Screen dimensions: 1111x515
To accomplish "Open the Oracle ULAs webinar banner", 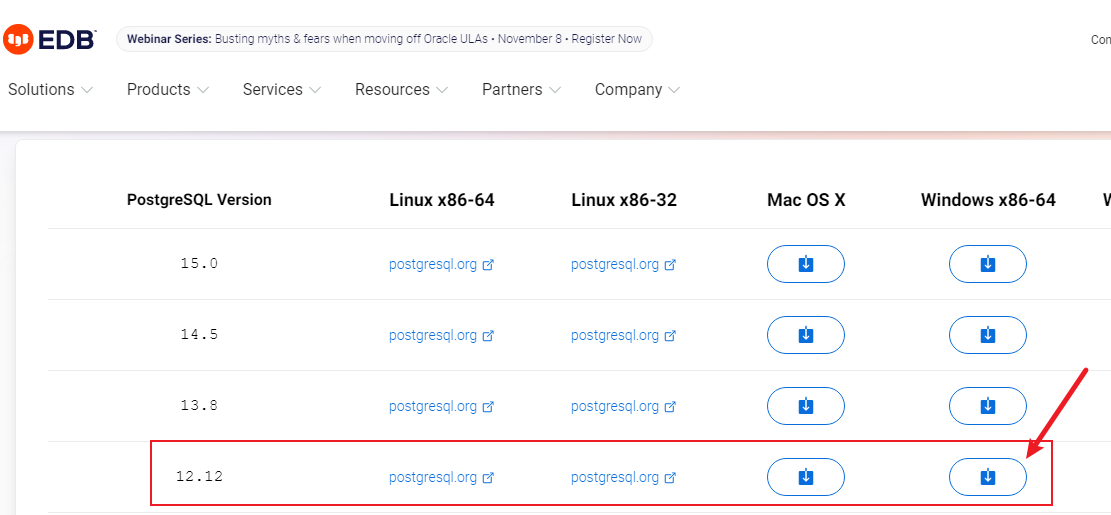I will (x=385, y=39).
